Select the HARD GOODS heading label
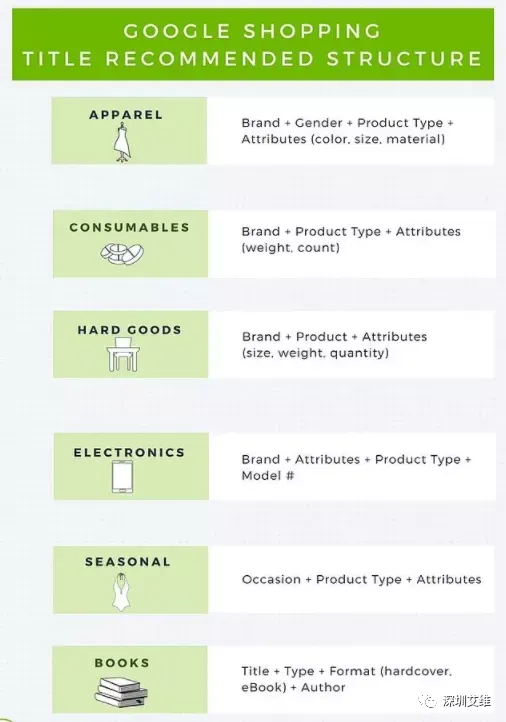506x722 pixels. tap(129, 330)
